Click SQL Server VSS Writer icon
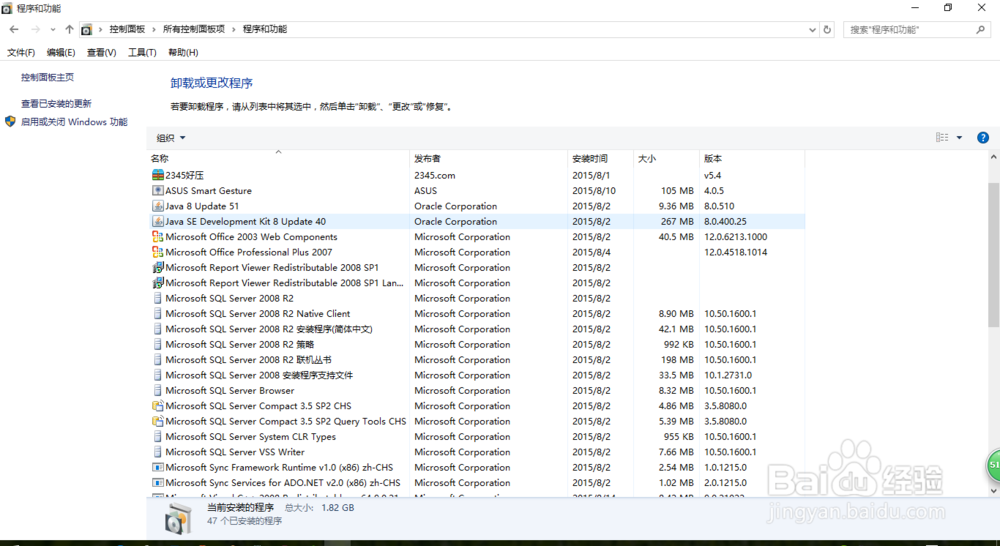This screenshot has height=546, width=1000. click(x=158, y=452)
